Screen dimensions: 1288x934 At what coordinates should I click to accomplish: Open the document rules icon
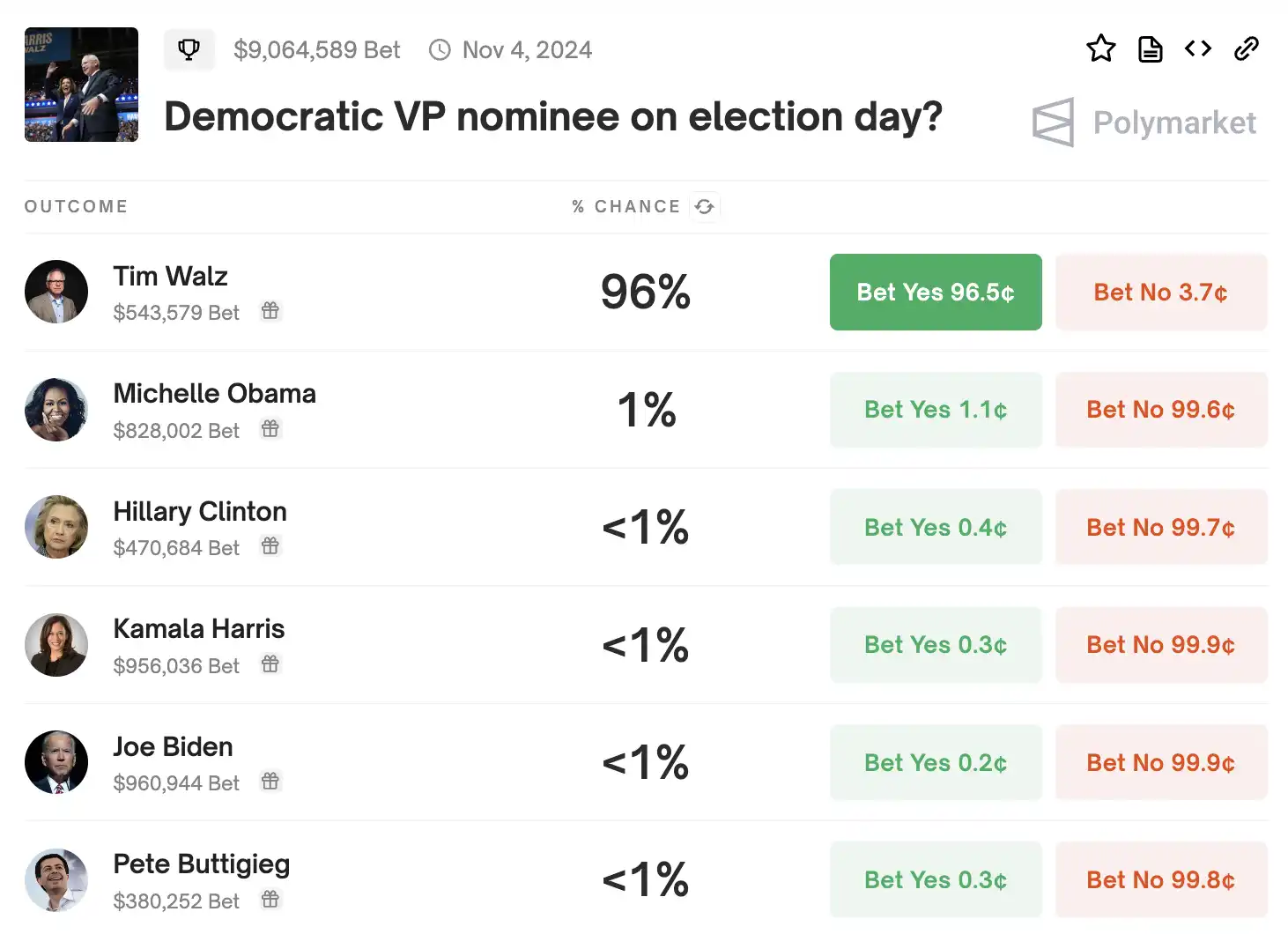(1150, 49)
